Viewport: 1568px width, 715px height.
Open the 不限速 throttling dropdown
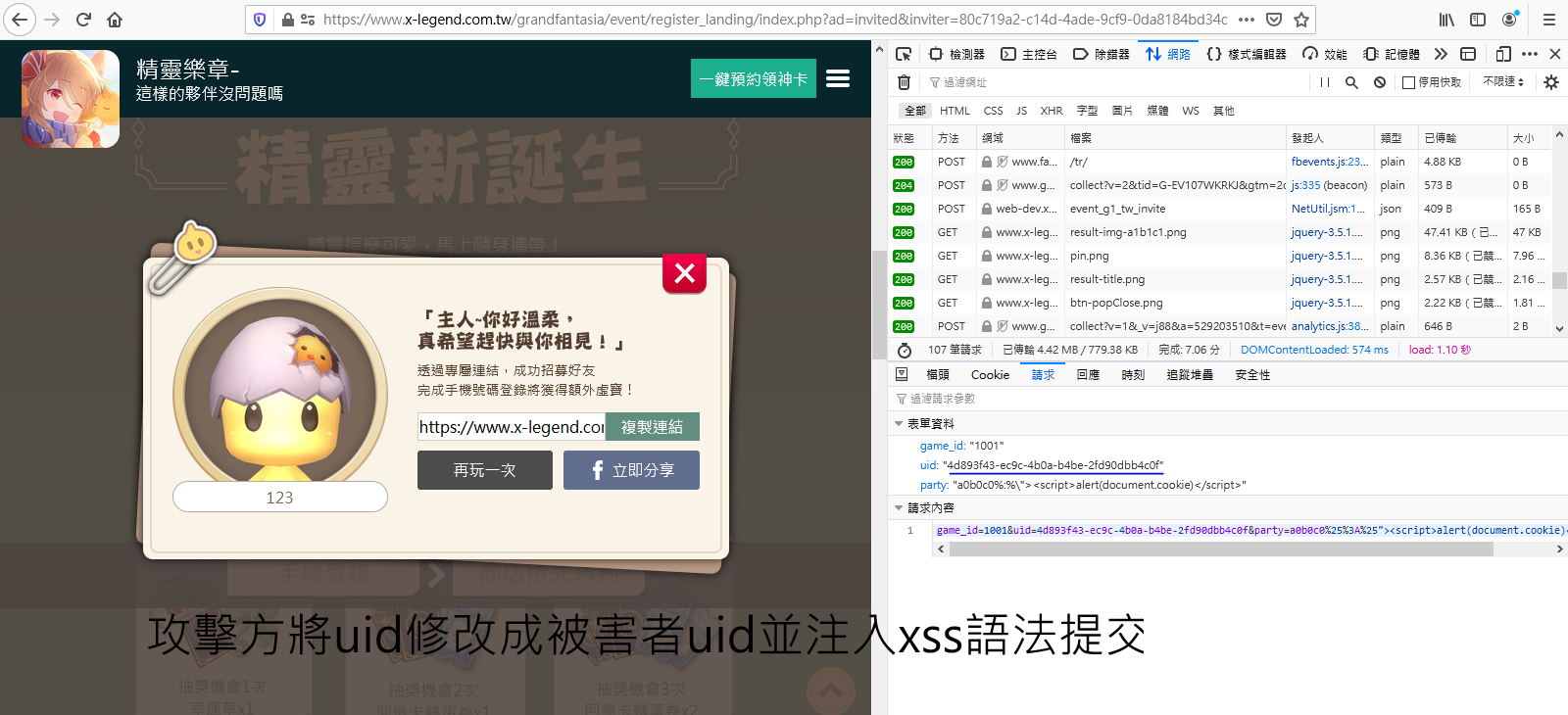click(1504, 81)
